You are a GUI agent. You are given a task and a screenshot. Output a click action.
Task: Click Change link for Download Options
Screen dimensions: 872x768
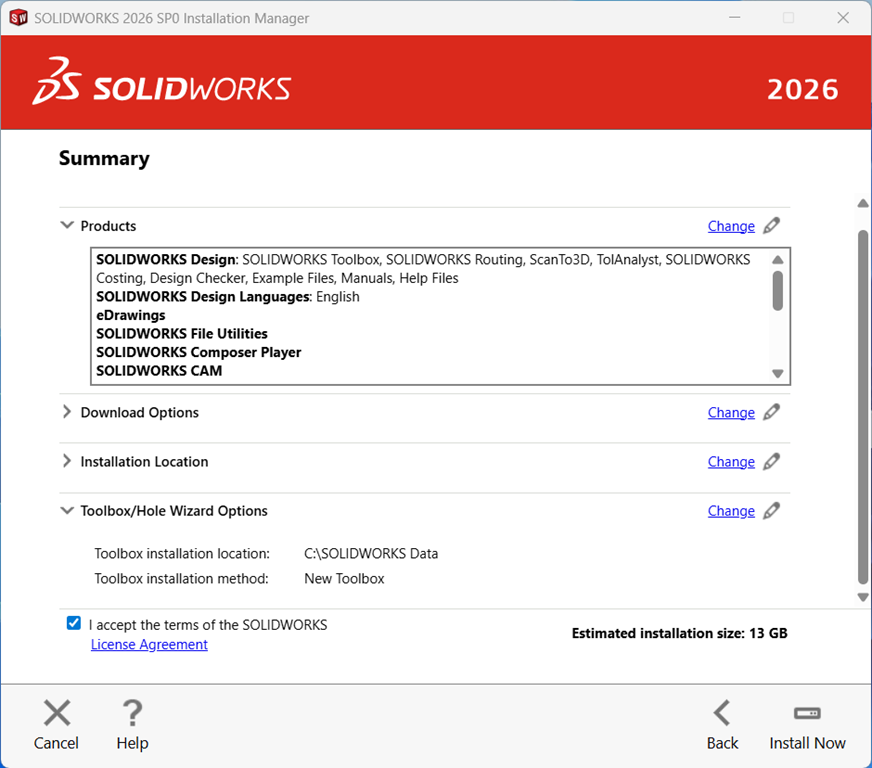(731, 412)
